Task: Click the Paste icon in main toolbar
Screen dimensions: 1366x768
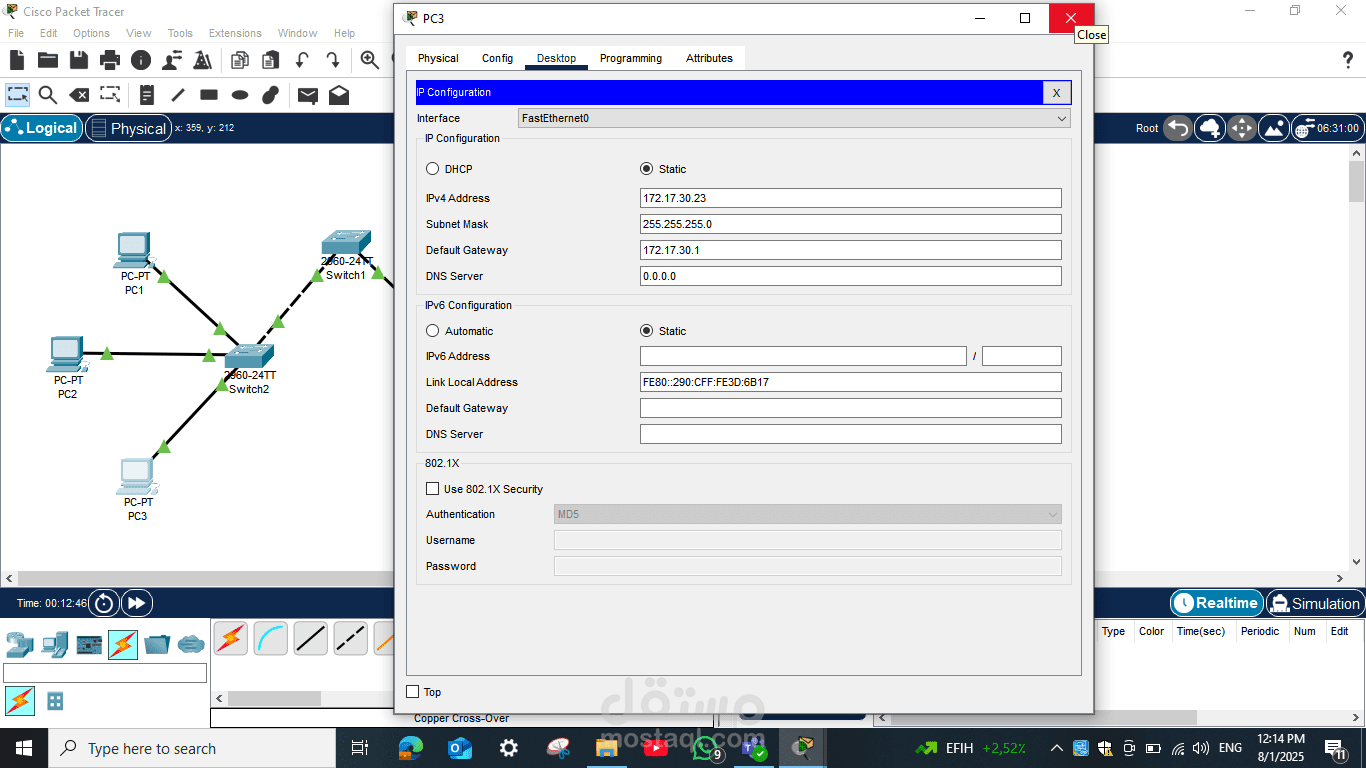Action: pos(271,60)
